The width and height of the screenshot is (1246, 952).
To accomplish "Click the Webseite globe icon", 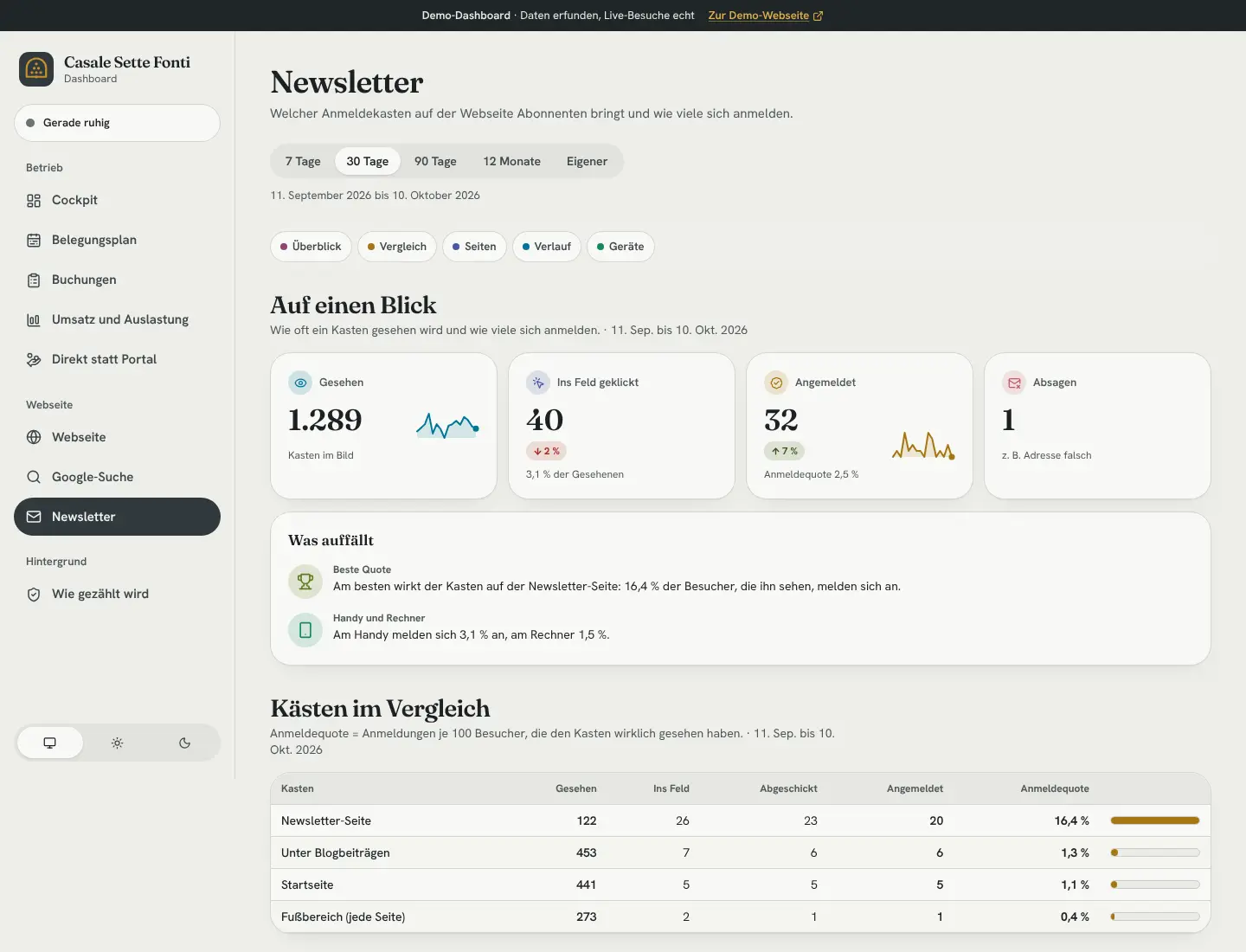I will (x=34, y=437).
